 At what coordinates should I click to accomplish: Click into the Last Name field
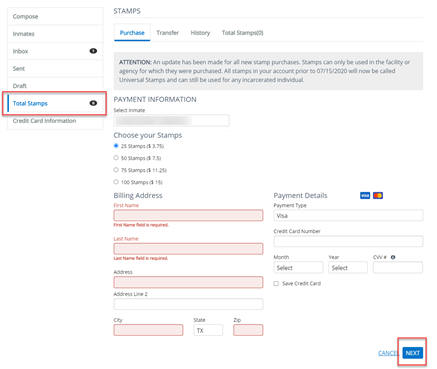click(x=188, y=249)
